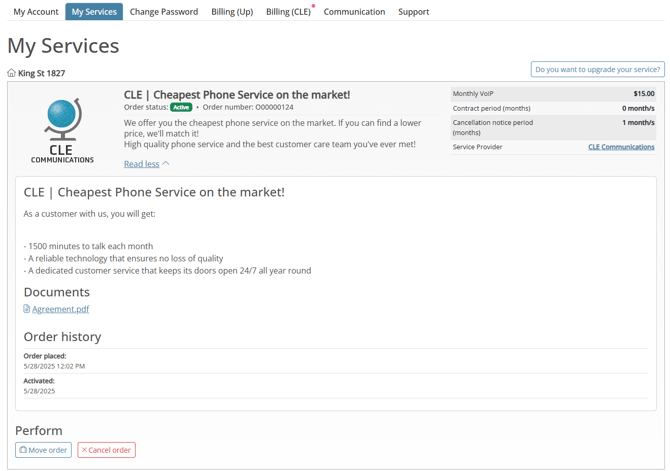
Task: Click the chevron arrow next to Read less
Action: 166,164
